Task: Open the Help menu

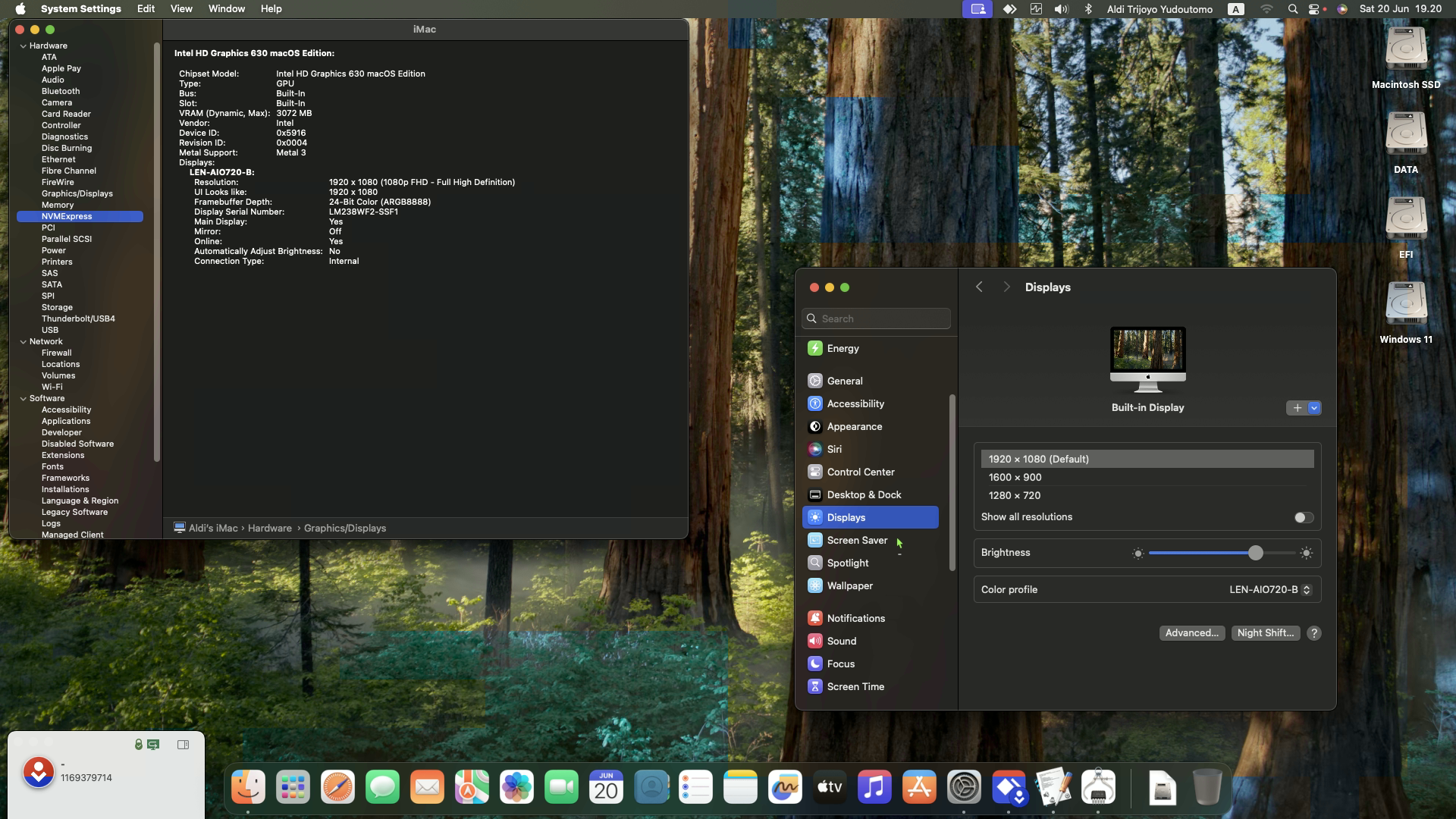Action: [x=271, y=9]
